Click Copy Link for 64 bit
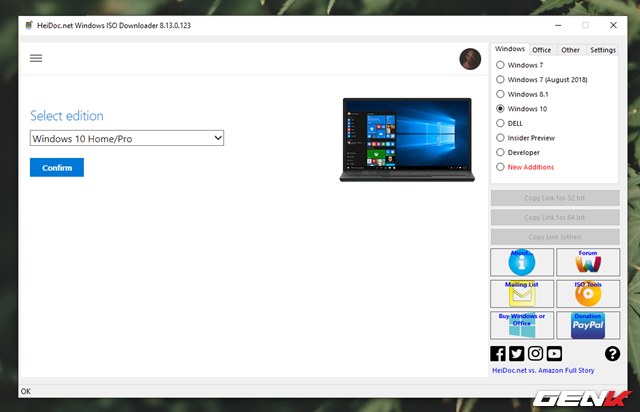640x412 pixels. coord(555,218)
